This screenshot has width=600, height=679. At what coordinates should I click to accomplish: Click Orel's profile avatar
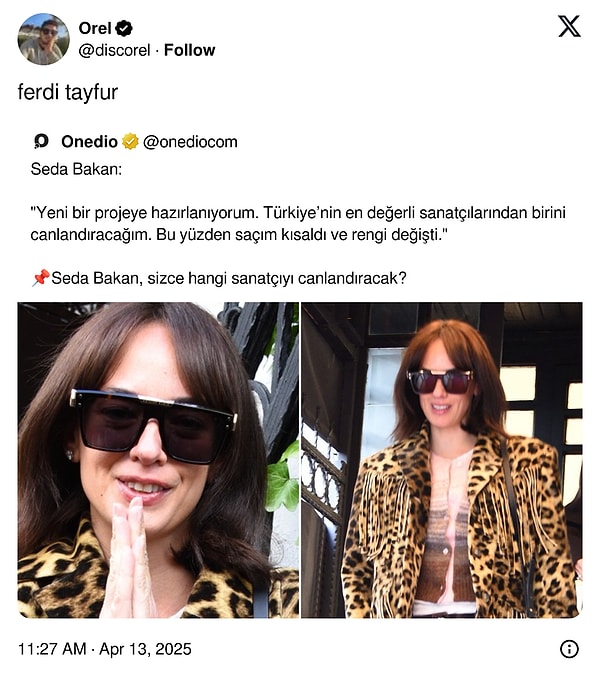[43, 39]
